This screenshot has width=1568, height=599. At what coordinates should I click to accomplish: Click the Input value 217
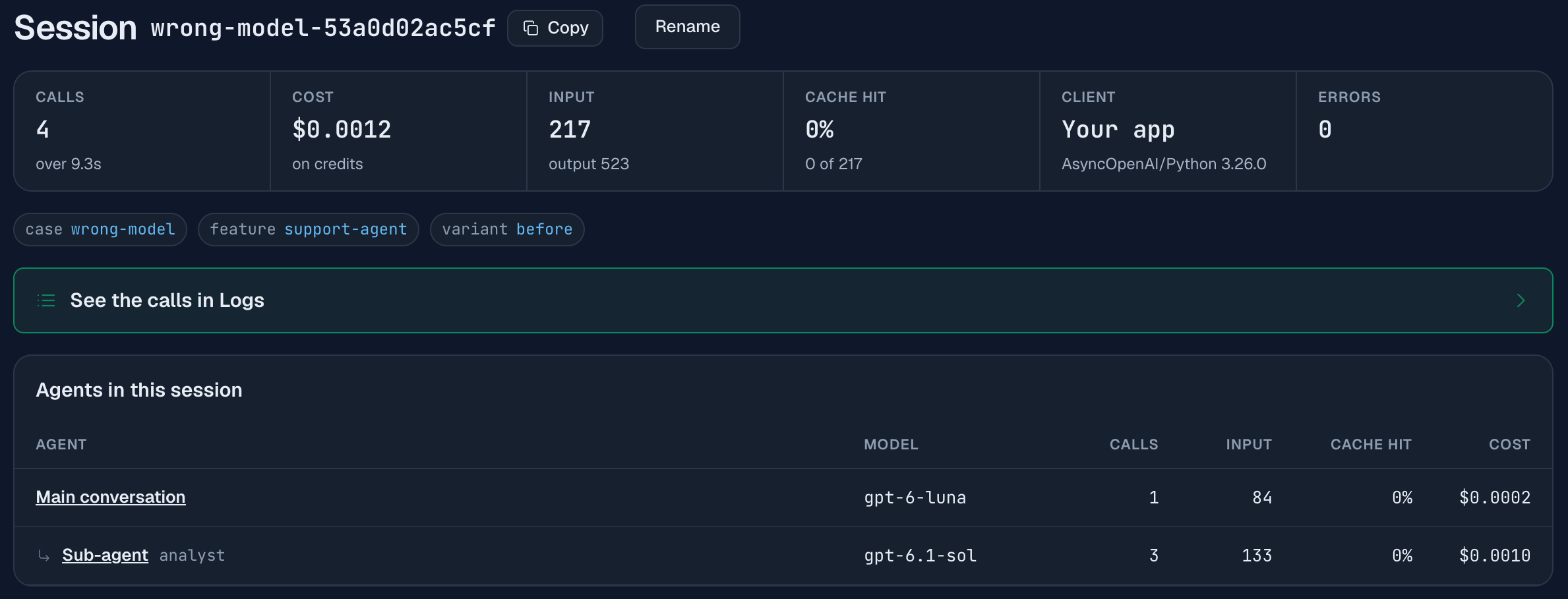570,130
